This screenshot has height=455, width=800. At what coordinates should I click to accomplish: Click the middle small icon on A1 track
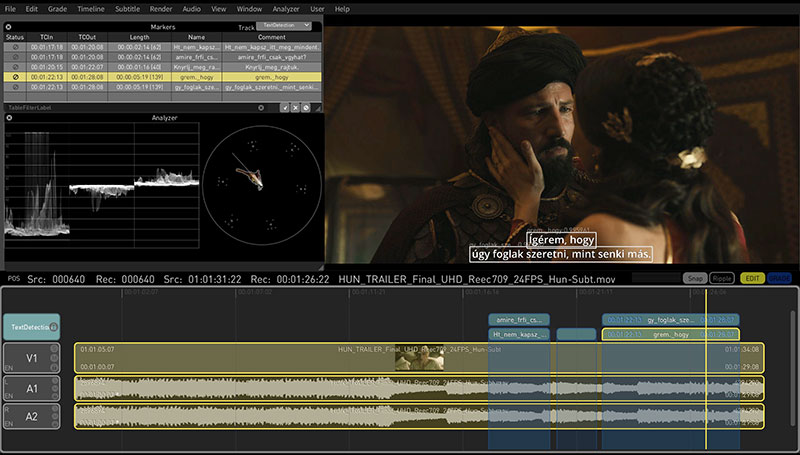(x=54, y=389)
